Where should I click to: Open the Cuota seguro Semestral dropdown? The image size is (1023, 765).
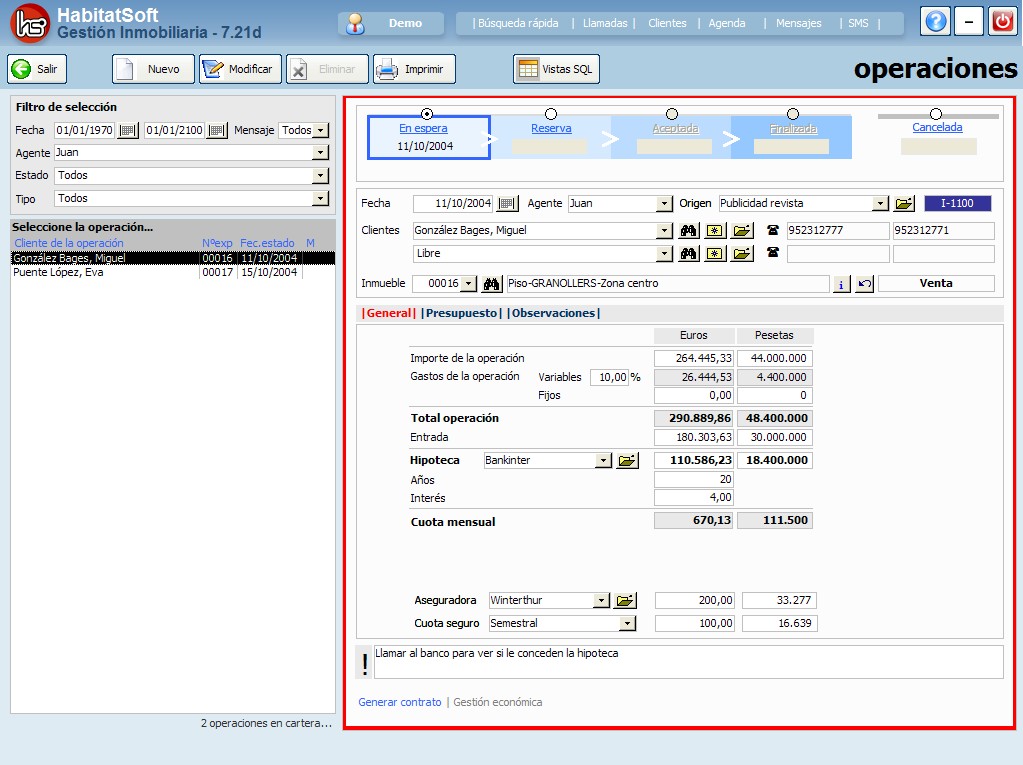(x=627, y=623)
